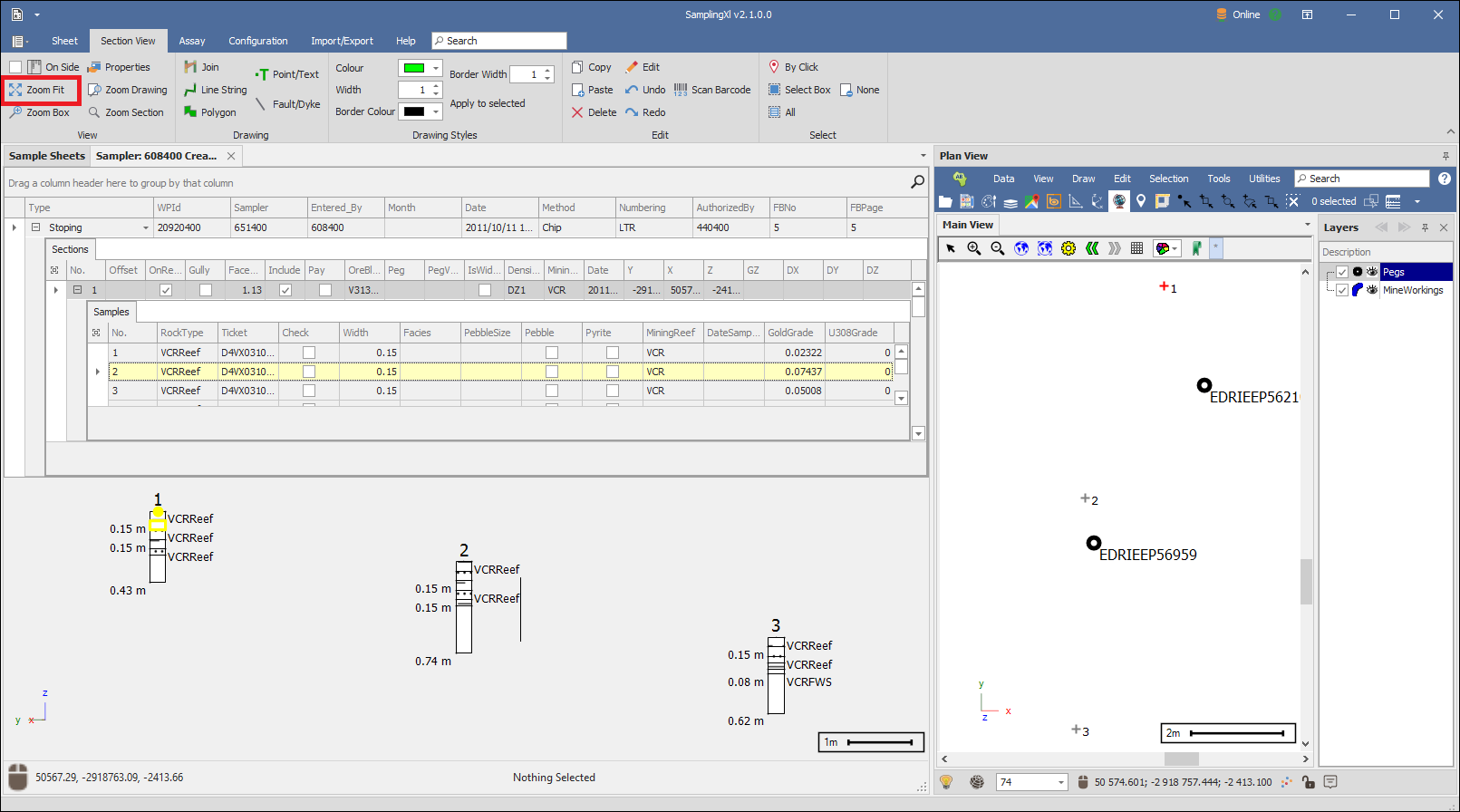Uncheck the Pegs layer checkbox
This screenshot has height=812, width=1460.
click(1342, 272)
